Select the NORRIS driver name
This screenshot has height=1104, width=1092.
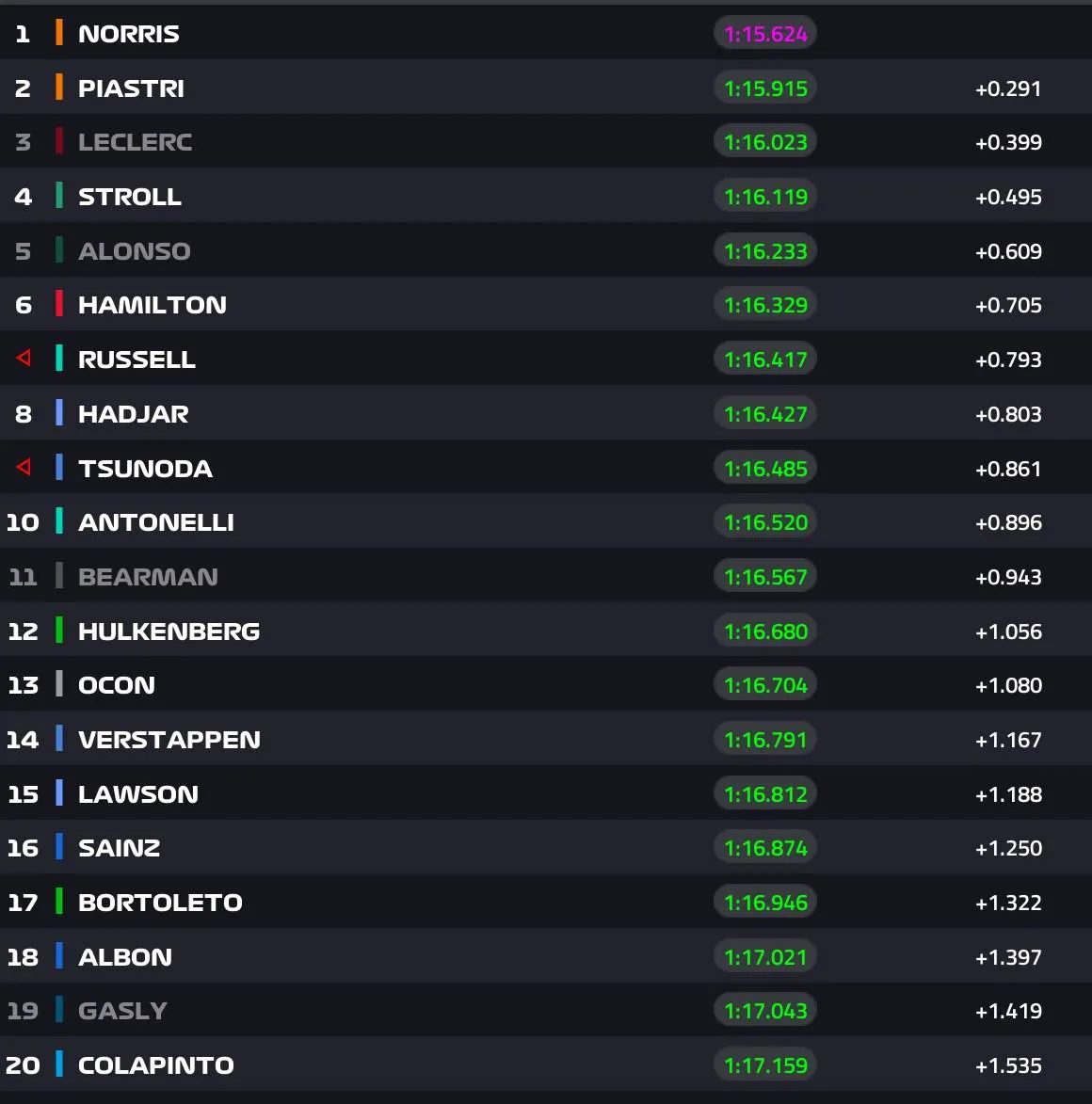(129, 34)
